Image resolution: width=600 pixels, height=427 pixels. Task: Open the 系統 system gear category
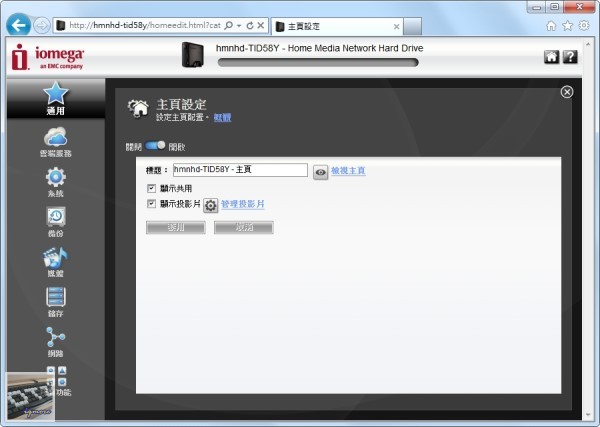[56, 182]
